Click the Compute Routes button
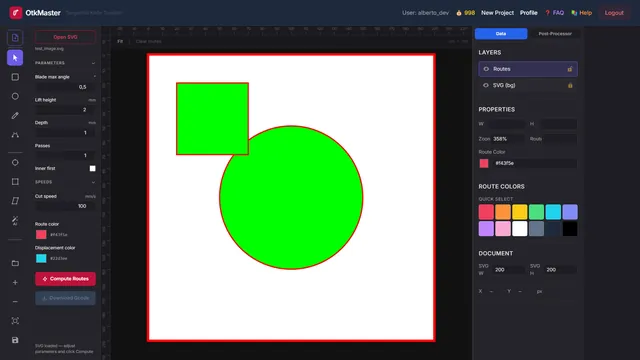Image resolution: width=640 pixels, height=360 pixels. coord(65,279)
